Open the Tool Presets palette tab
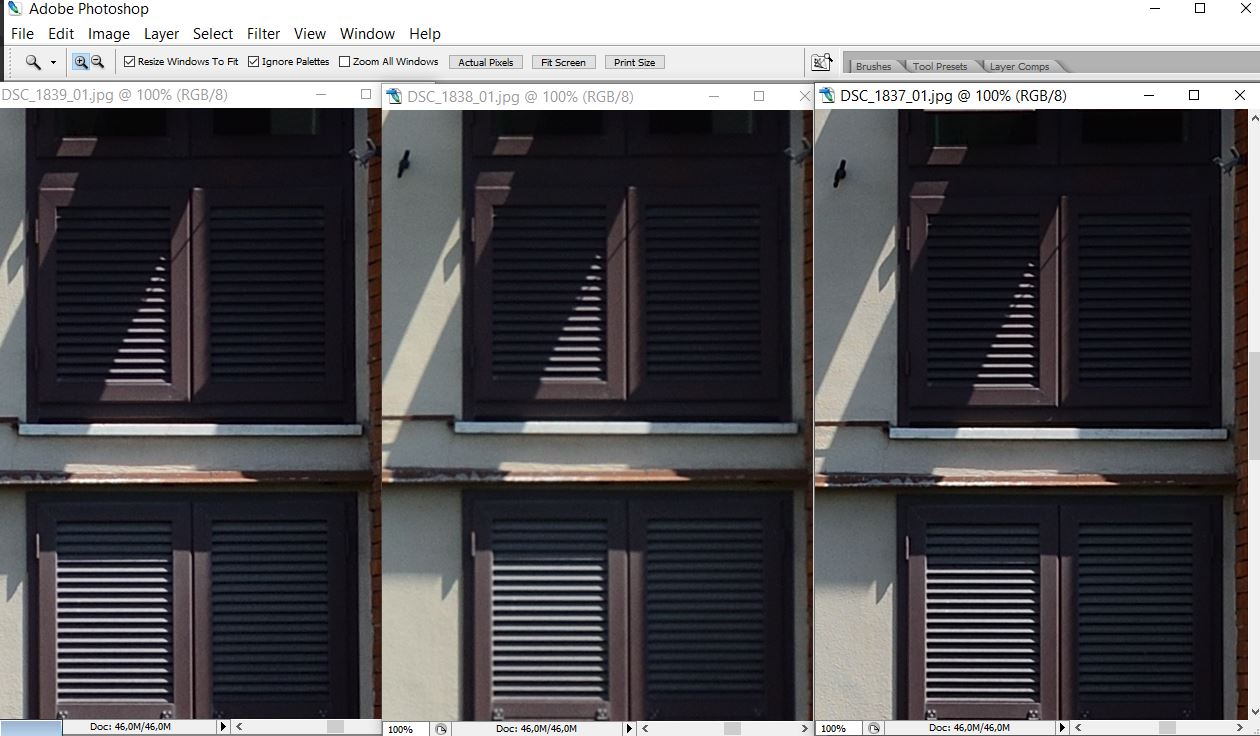Image resolution: width=1260 pixels, height=736 pixels. pyautogui.click(x=939, y=66)
